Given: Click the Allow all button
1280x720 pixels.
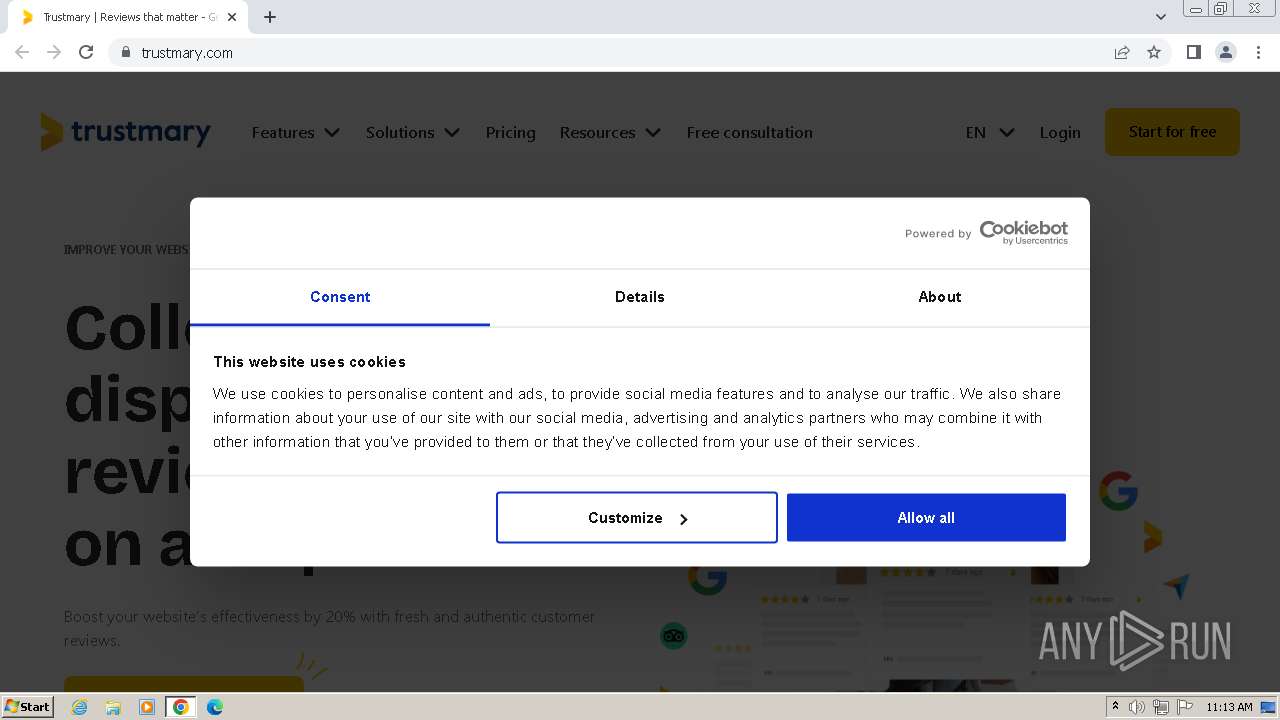Looking at the screenshot, I should (926, 518).
